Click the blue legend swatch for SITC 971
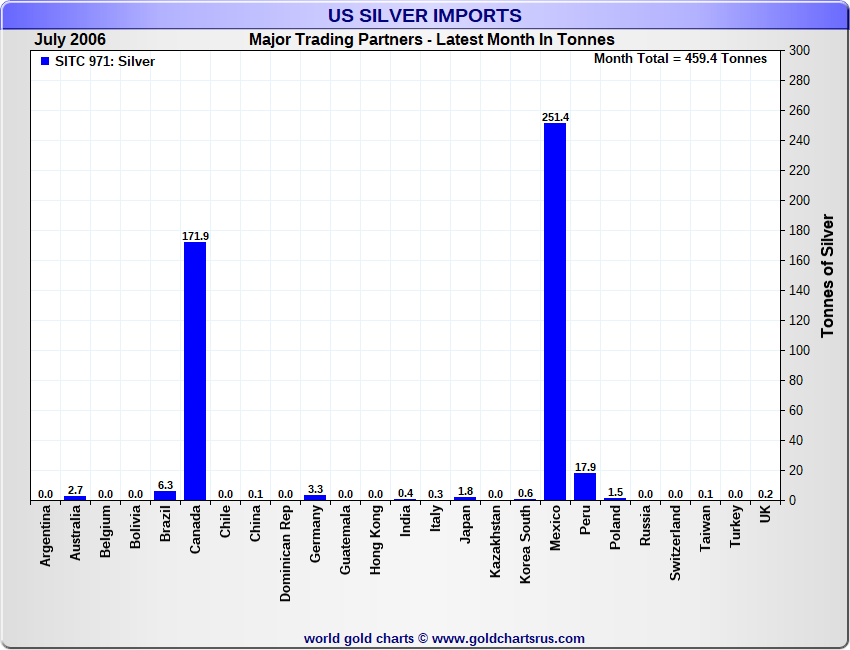This screenshot has height=650, width=850. 44,61
